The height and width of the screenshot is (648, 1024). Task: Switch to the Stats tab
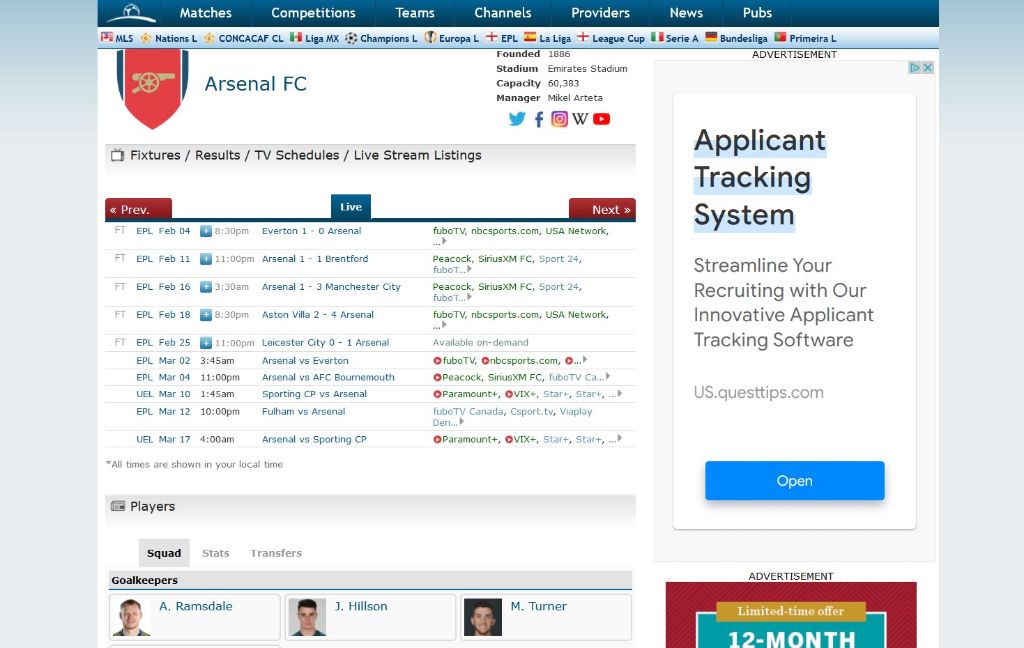pos(216,553)
